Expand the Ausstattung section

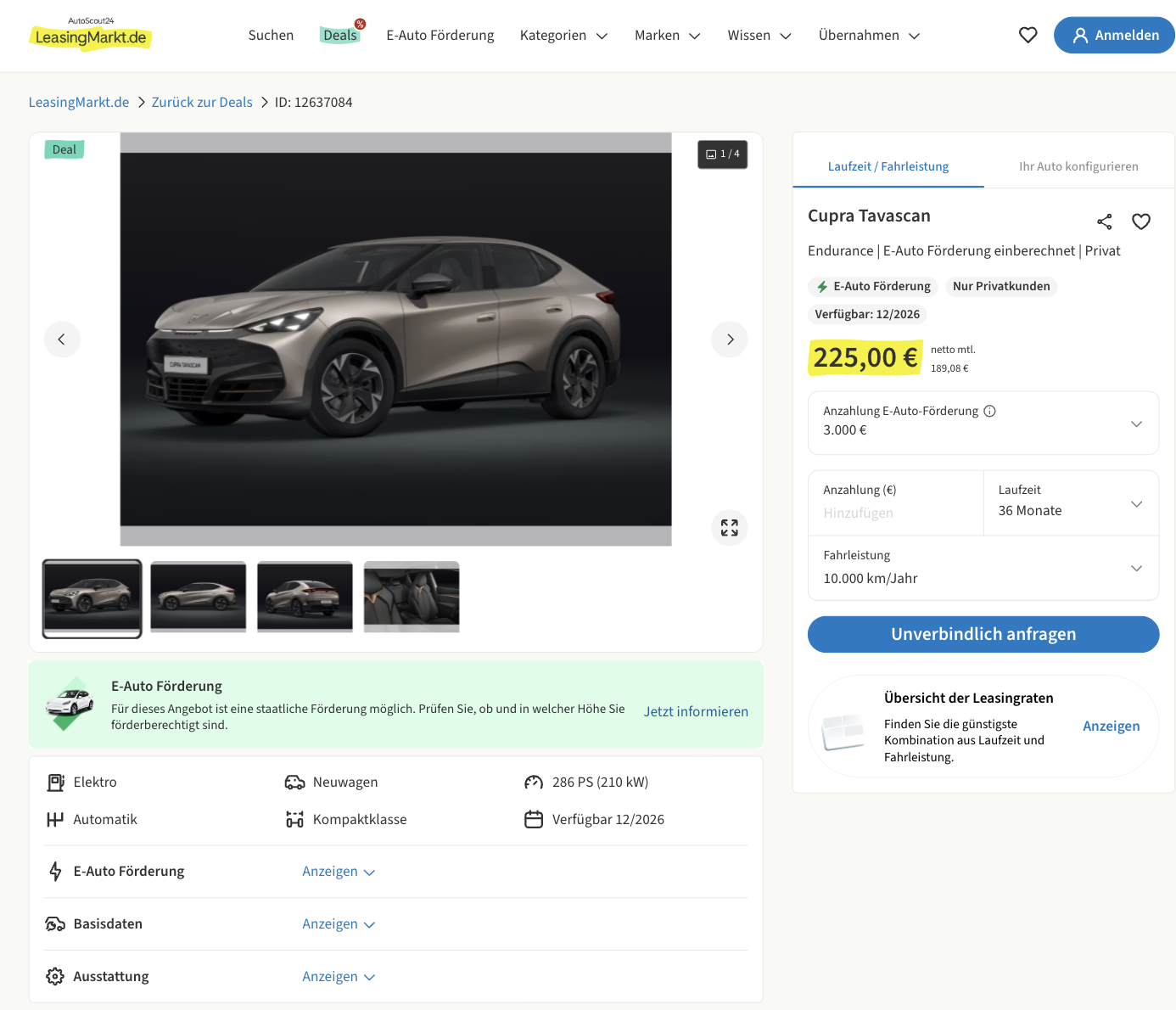[339, 977]
